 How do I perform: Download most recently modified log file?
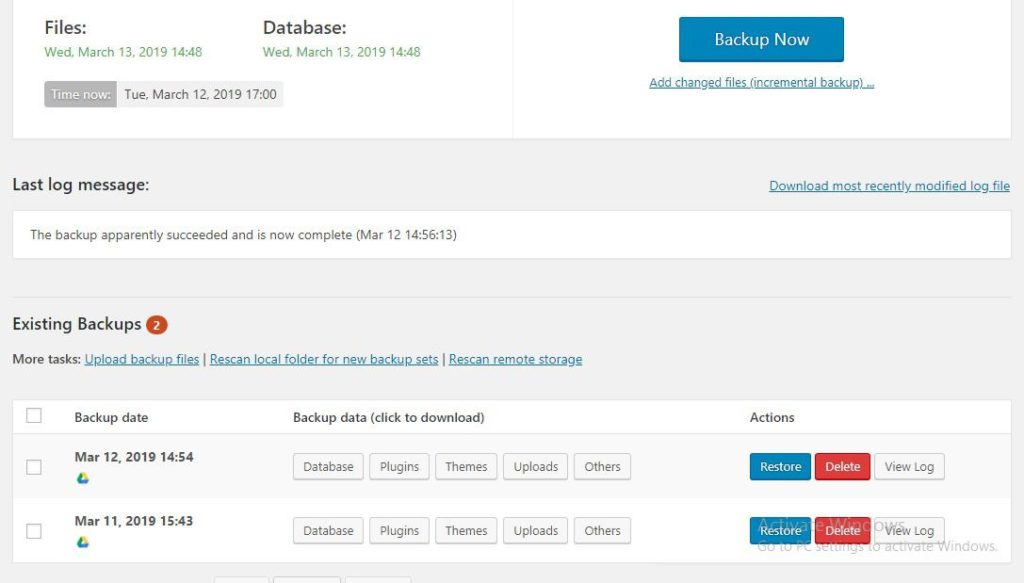pyautogui.click(x=889, y=185)
